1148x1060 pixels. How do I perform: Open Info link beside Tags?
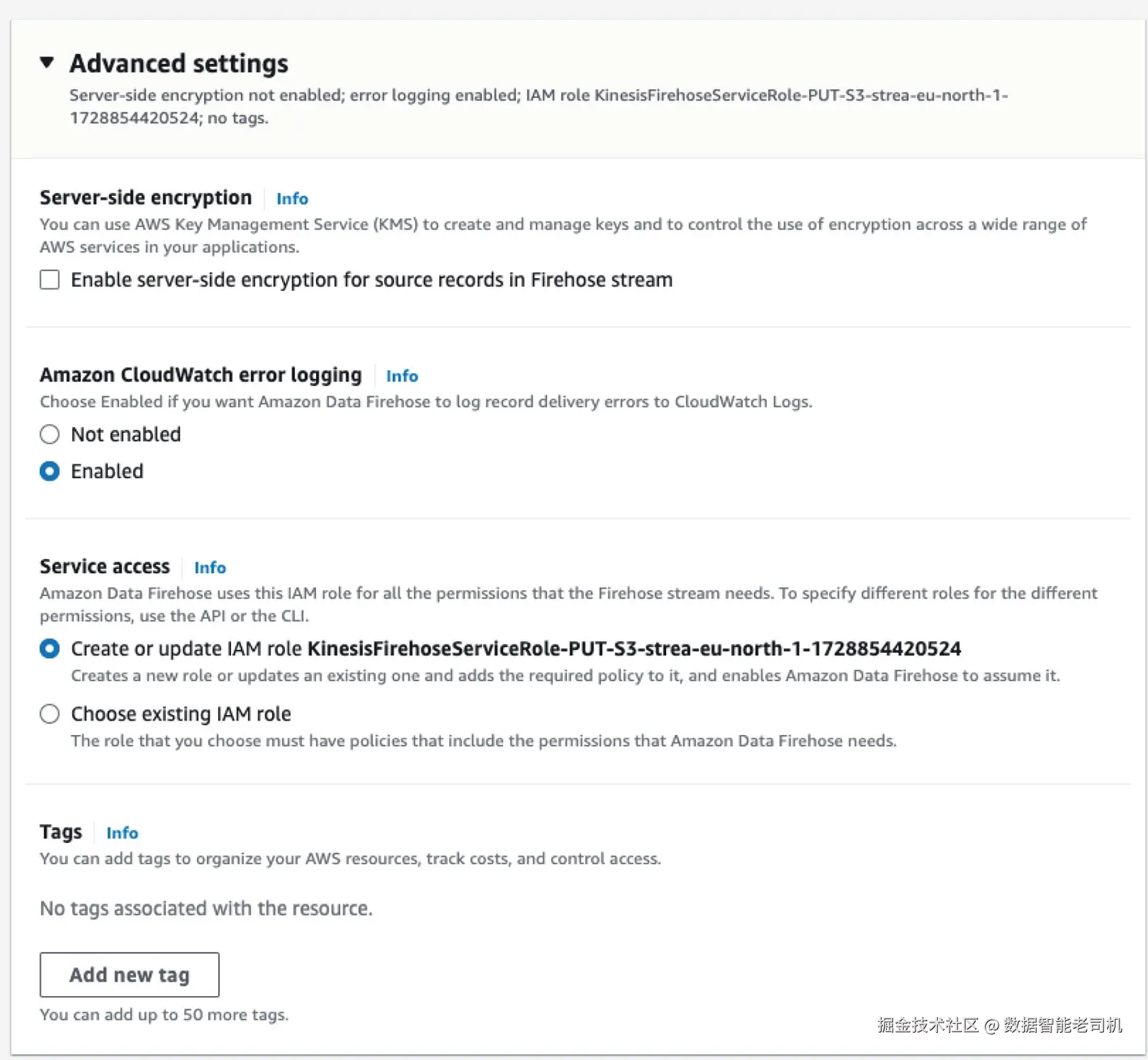[x=122, y=833]
